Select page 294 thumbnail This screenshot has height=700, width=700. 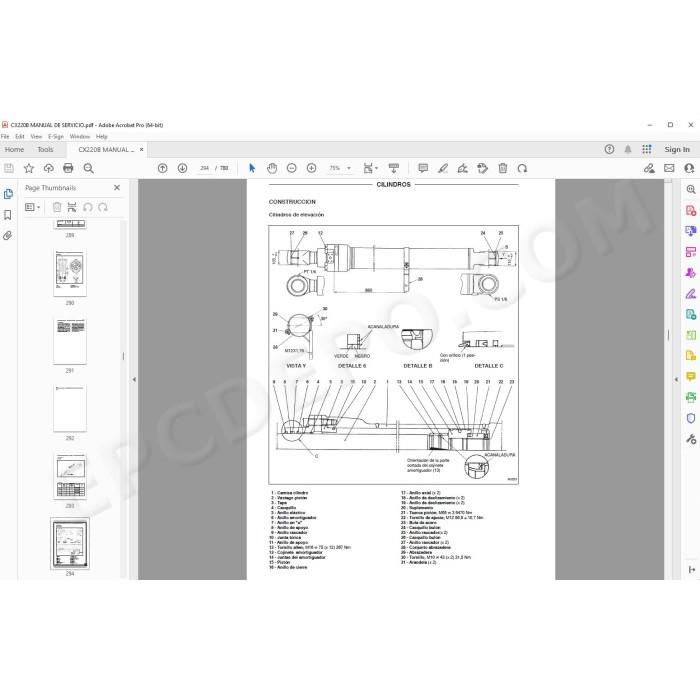(70, 544)
